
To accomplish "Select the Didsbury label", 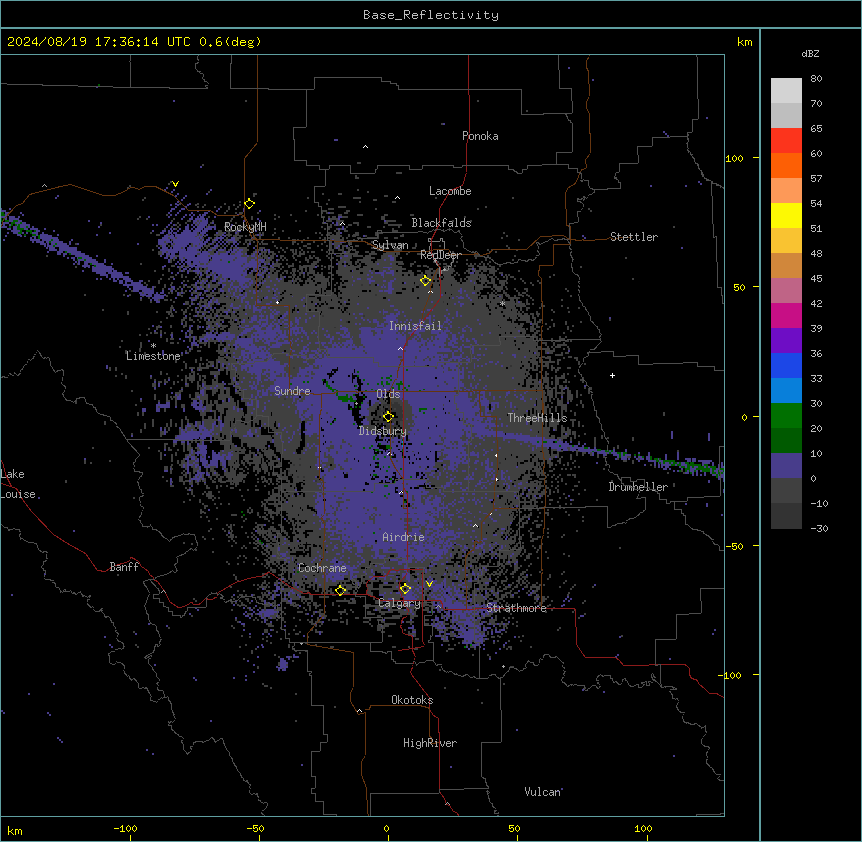I will tap(383, 431).
